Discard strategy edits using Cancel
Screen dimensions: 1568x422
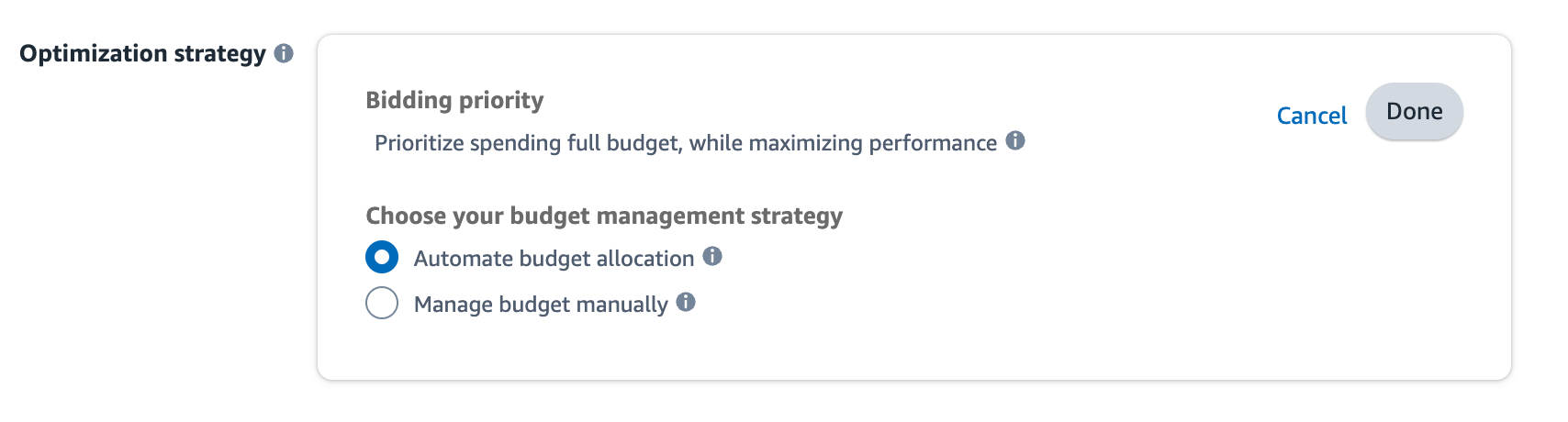pos(1311,116)
